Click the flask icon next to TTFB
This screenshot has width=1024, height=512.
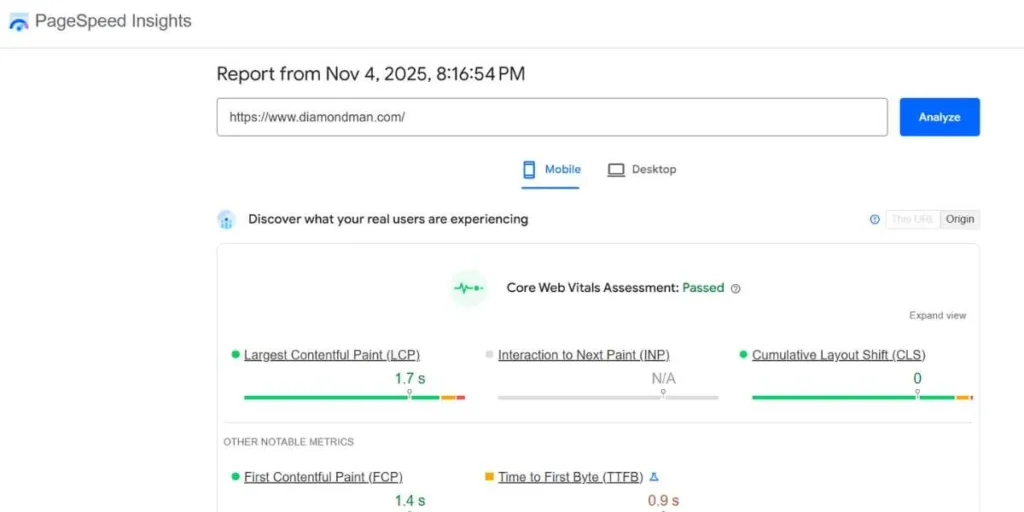click(654, 477)
